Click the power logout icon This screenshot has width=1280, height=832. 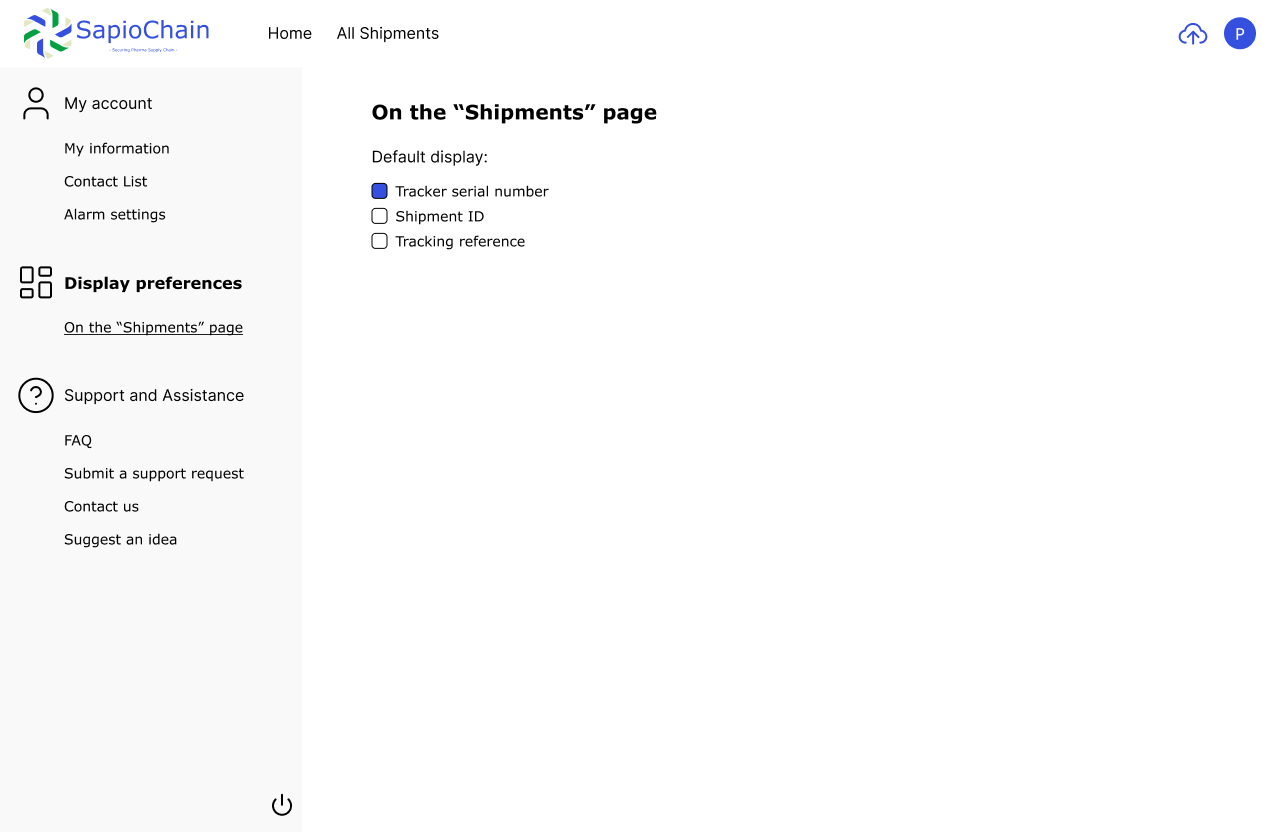(282, 805)
